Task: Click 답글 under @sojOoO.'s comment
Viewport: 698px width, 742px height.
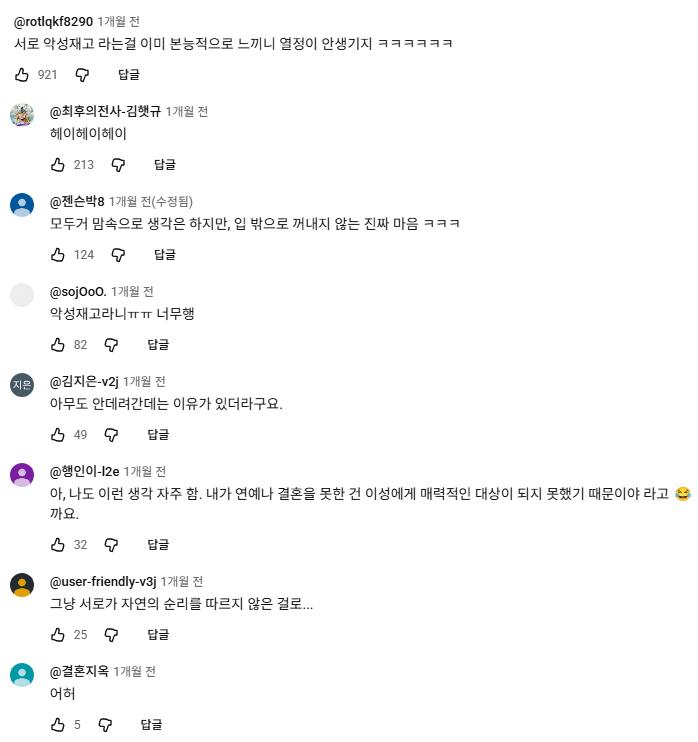Action: [158, 344]
